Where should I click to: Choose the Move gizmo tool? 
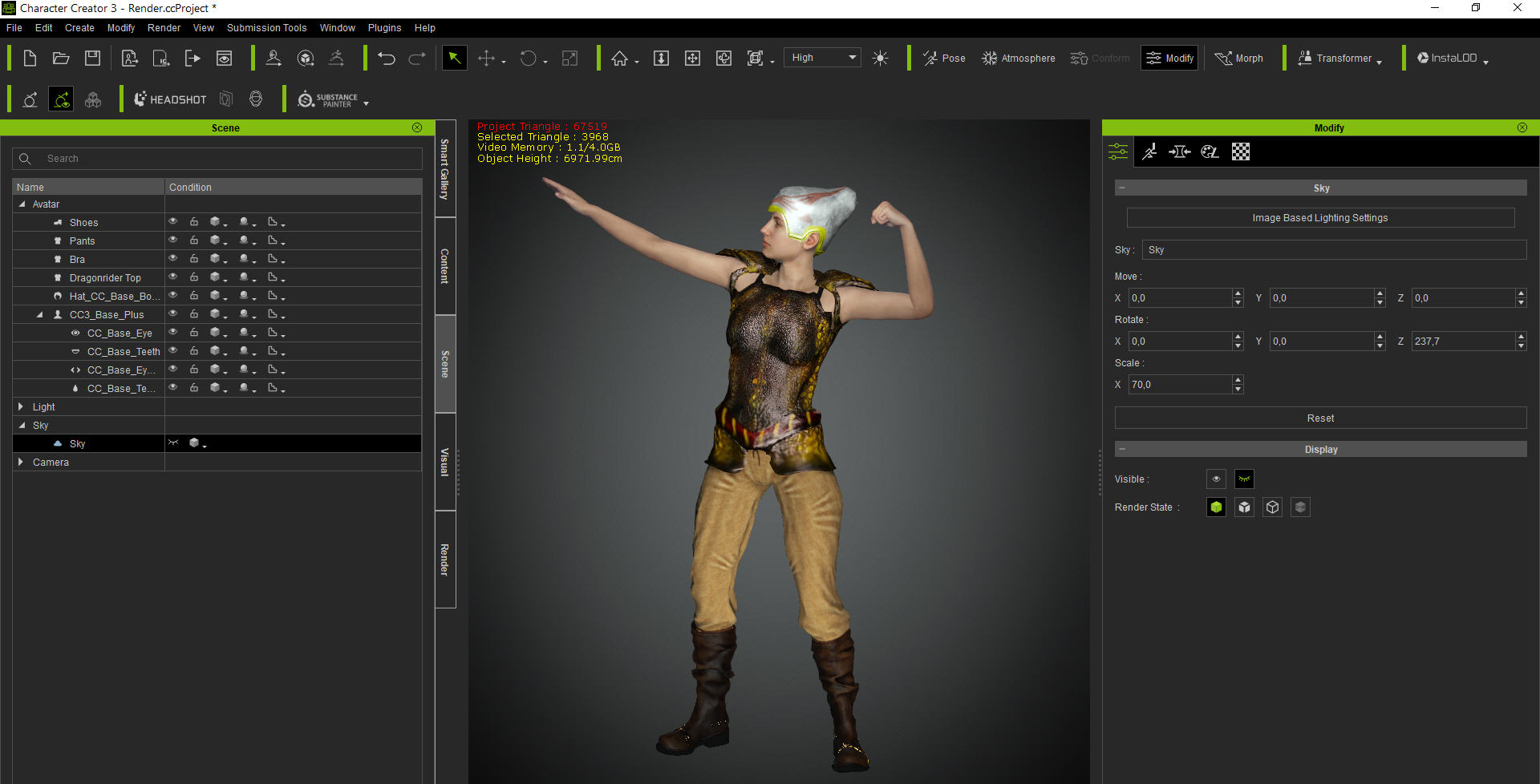486,58
